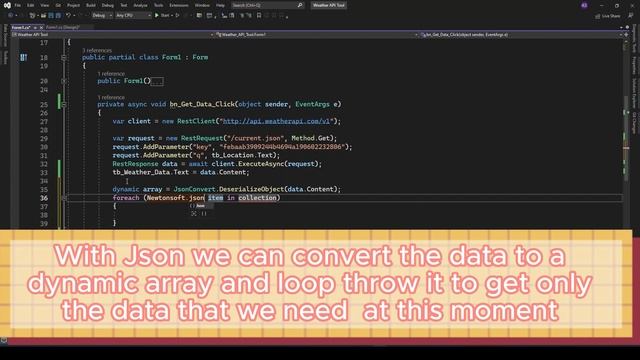Open the Build menu
The height and width of the screenshot is (360, 640).
pyautogui.click(x=91, y=5)
